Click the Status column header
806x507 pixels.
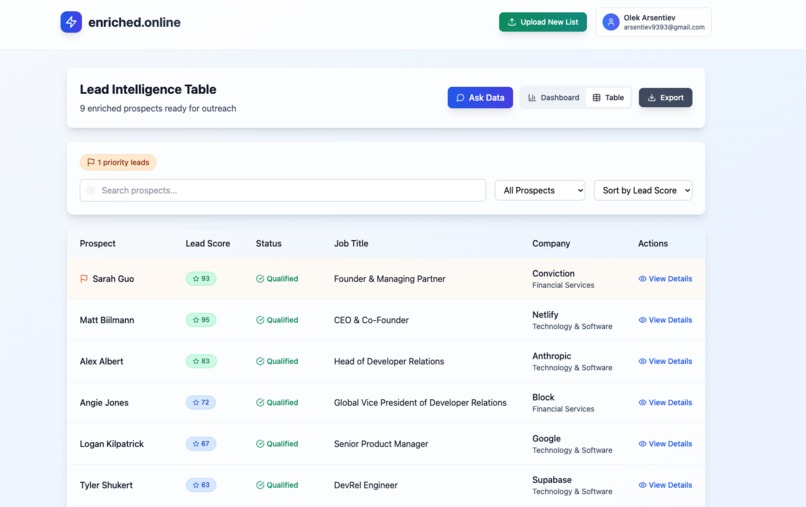click(x=269, y=244)
